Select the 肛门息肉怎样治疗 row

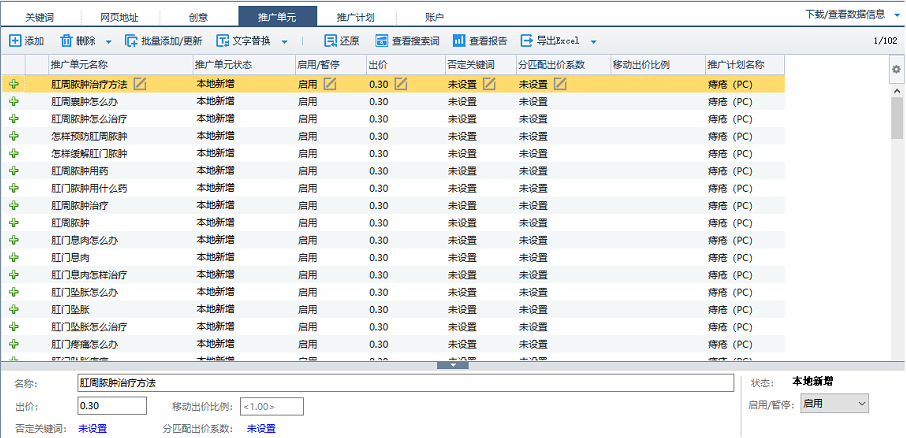393,275
